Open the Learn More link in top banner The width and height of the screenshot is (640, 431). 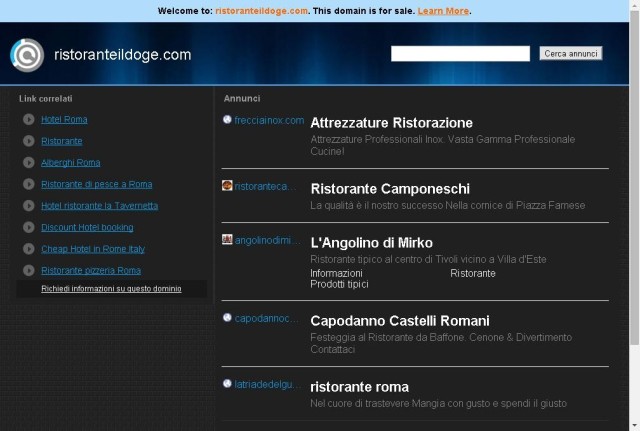(443, 11)
